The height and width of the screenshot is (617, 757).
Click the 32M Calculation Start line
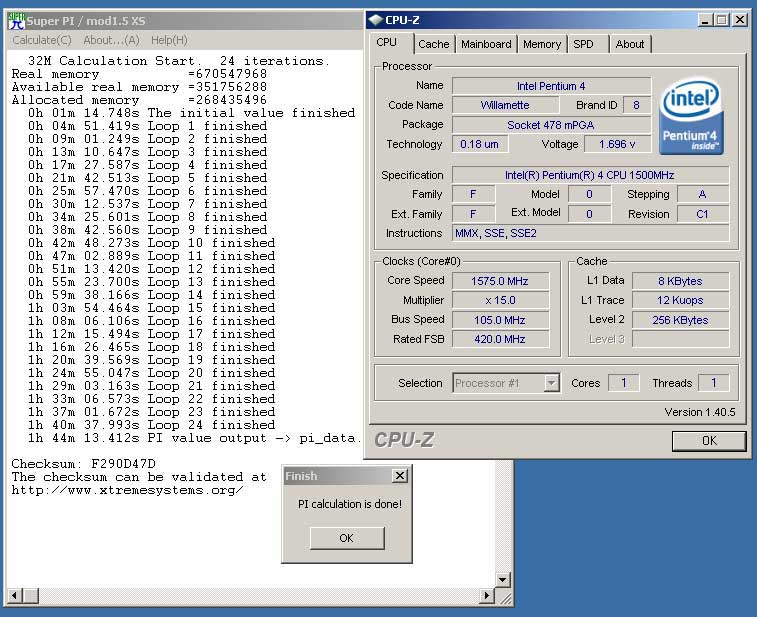point(179,61)
